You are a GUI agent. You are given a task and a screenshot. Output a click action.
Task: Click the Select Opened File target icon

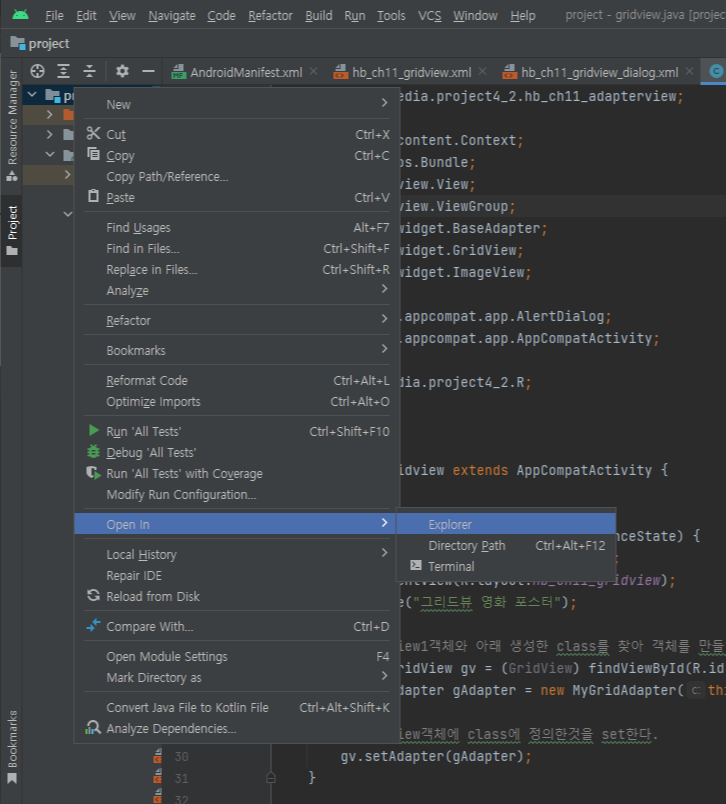point(37,71)
